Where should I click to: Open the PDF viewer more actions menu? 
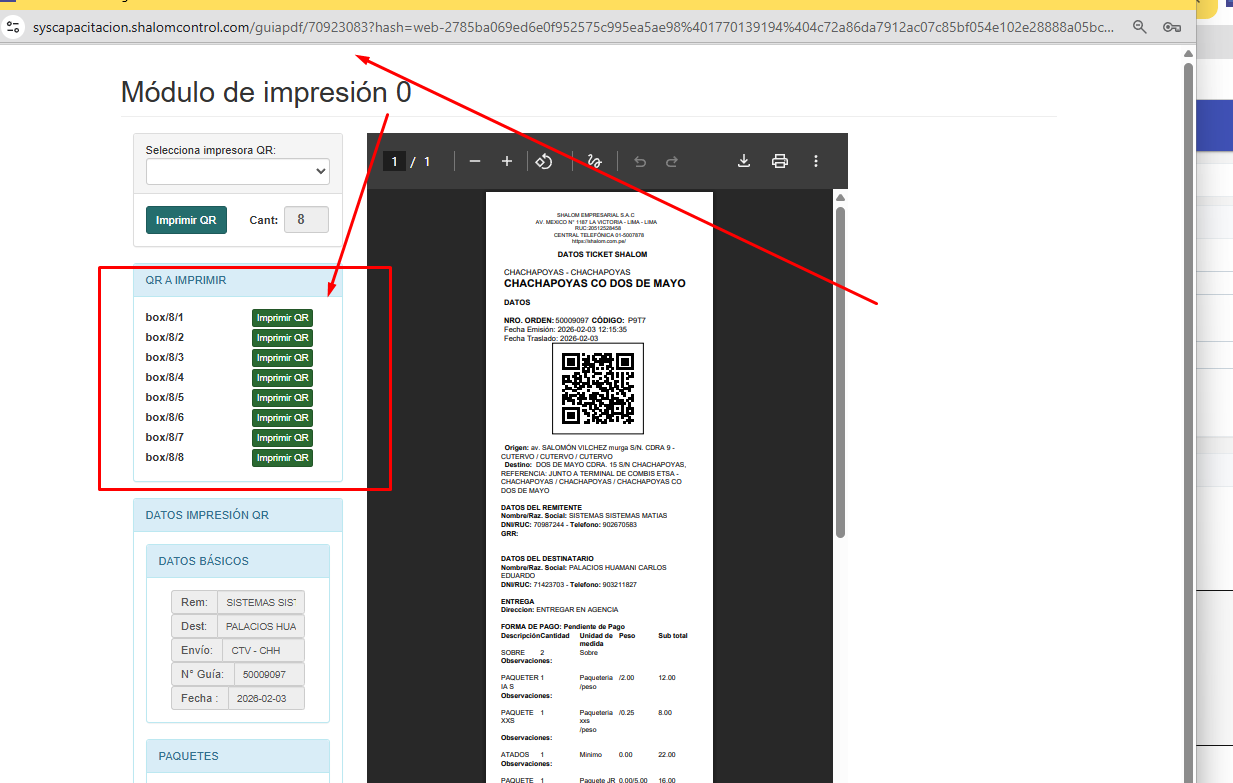point(816,161)
